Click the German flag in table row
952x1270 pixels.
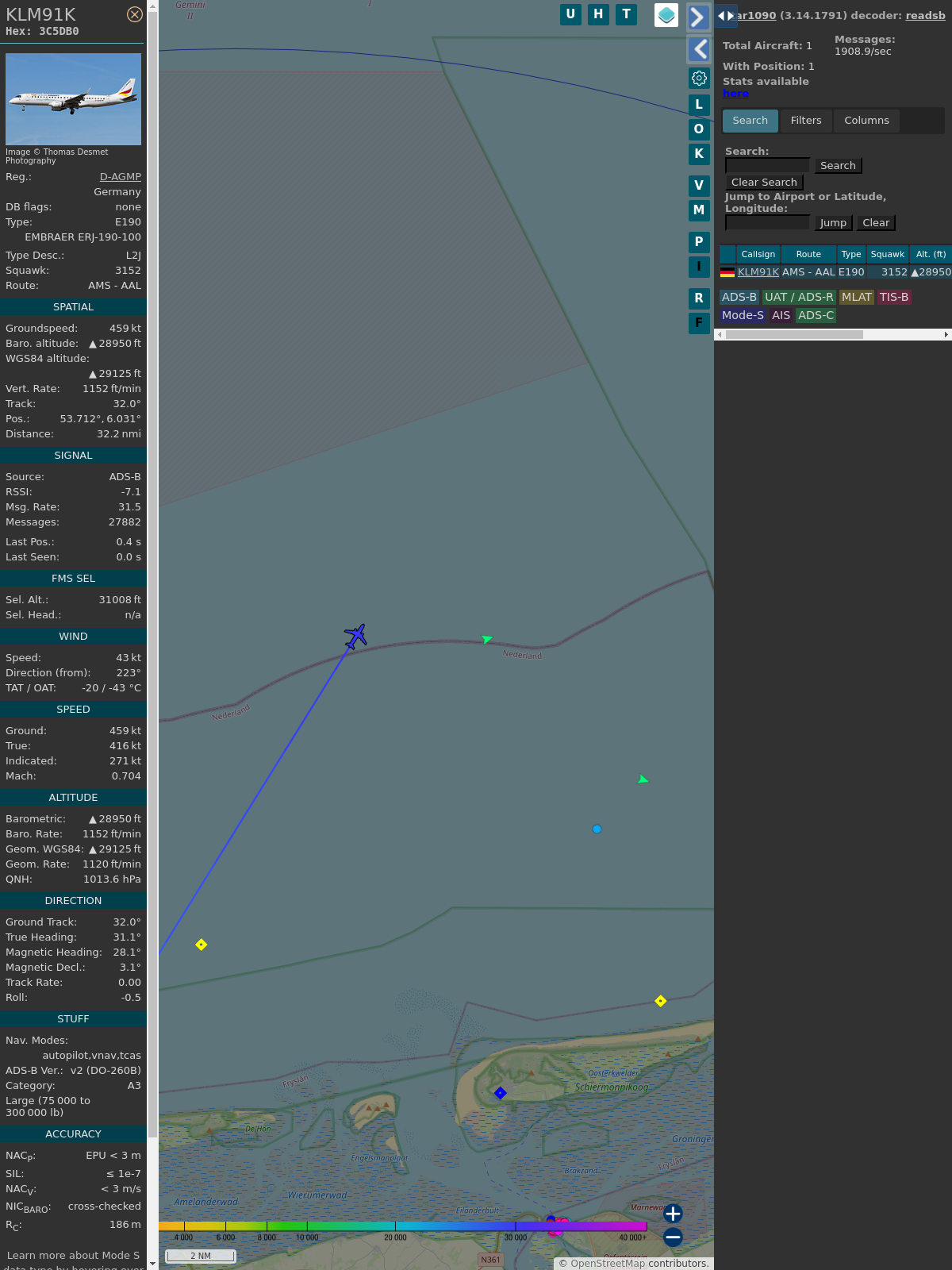pos(727,272)
